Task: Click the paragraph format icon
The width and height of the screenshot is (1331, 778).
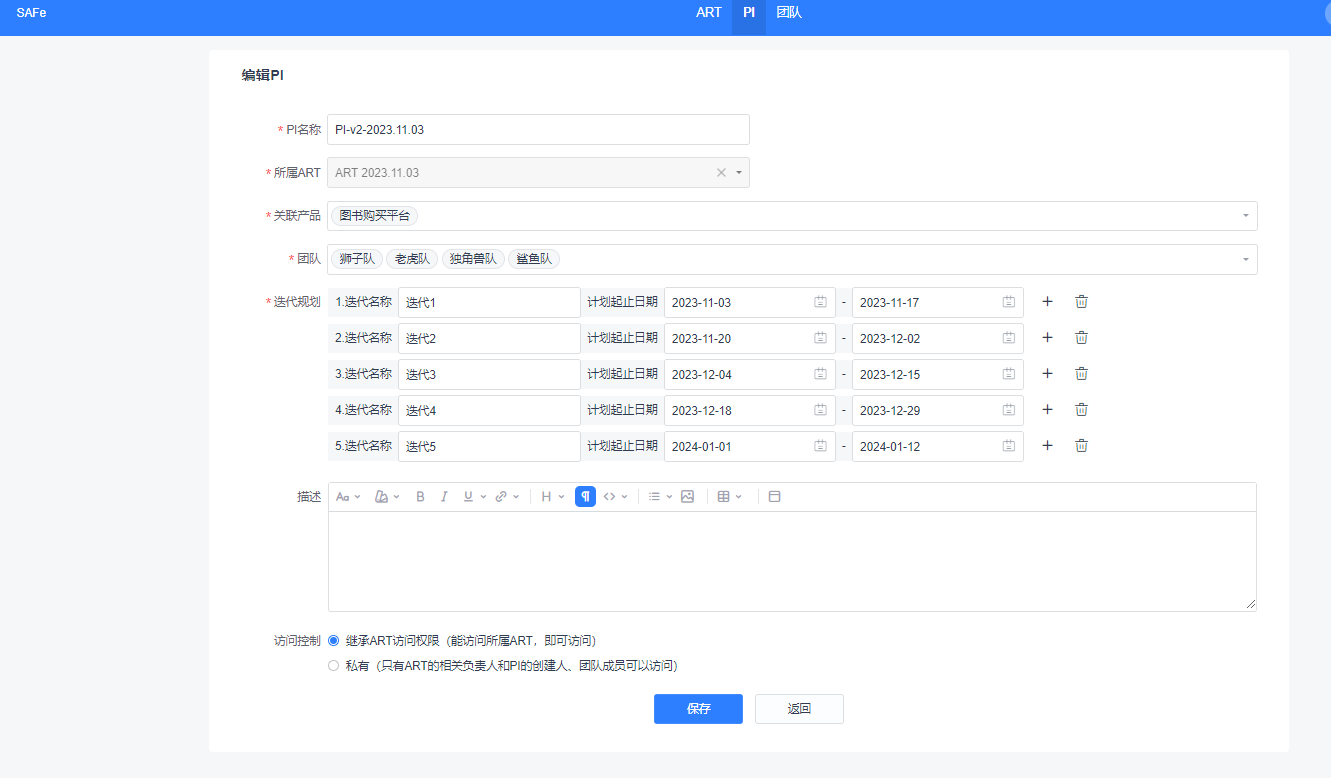Action: 585,496
